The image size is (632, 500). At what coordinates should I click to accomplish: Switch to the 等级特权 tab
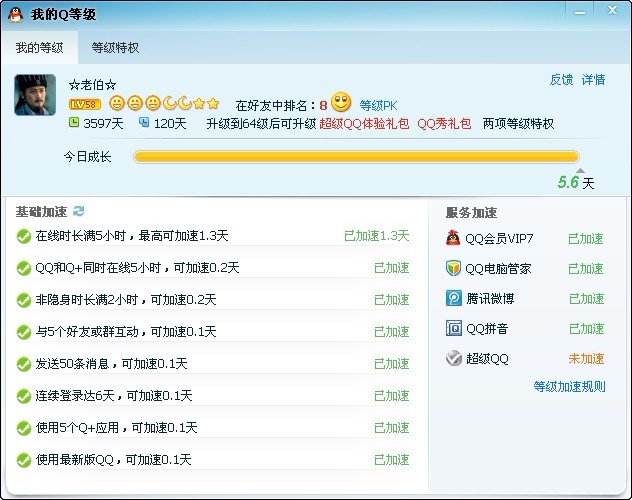(115, 48)
